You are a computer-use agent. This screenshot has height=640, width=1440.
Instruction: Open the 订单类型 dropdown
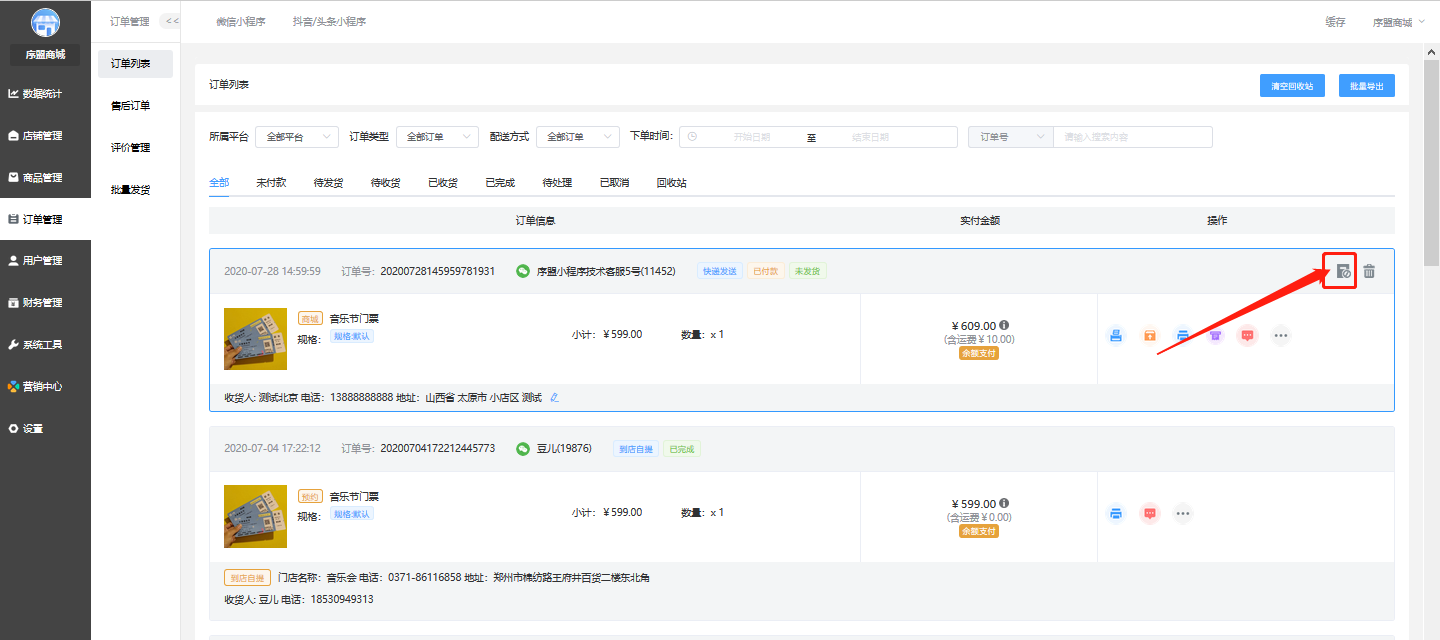(438, 137)
